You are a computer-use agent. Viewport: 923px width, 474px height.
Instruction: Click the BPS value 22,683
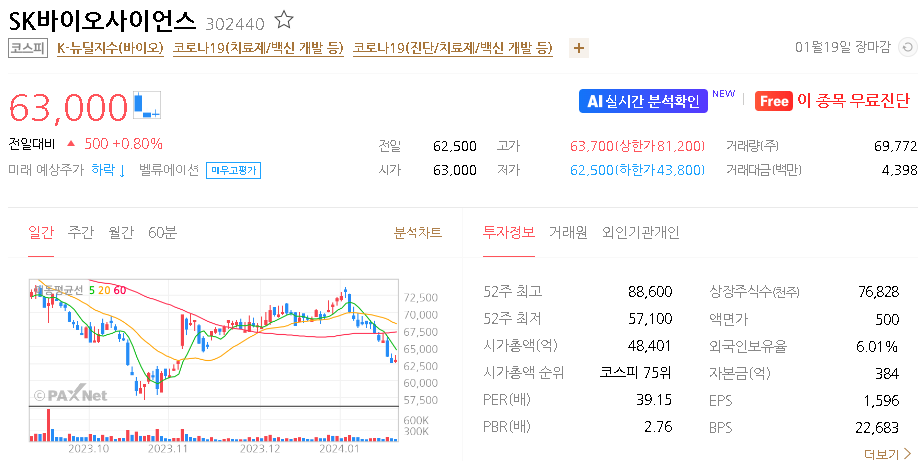[x=876, y=427]
